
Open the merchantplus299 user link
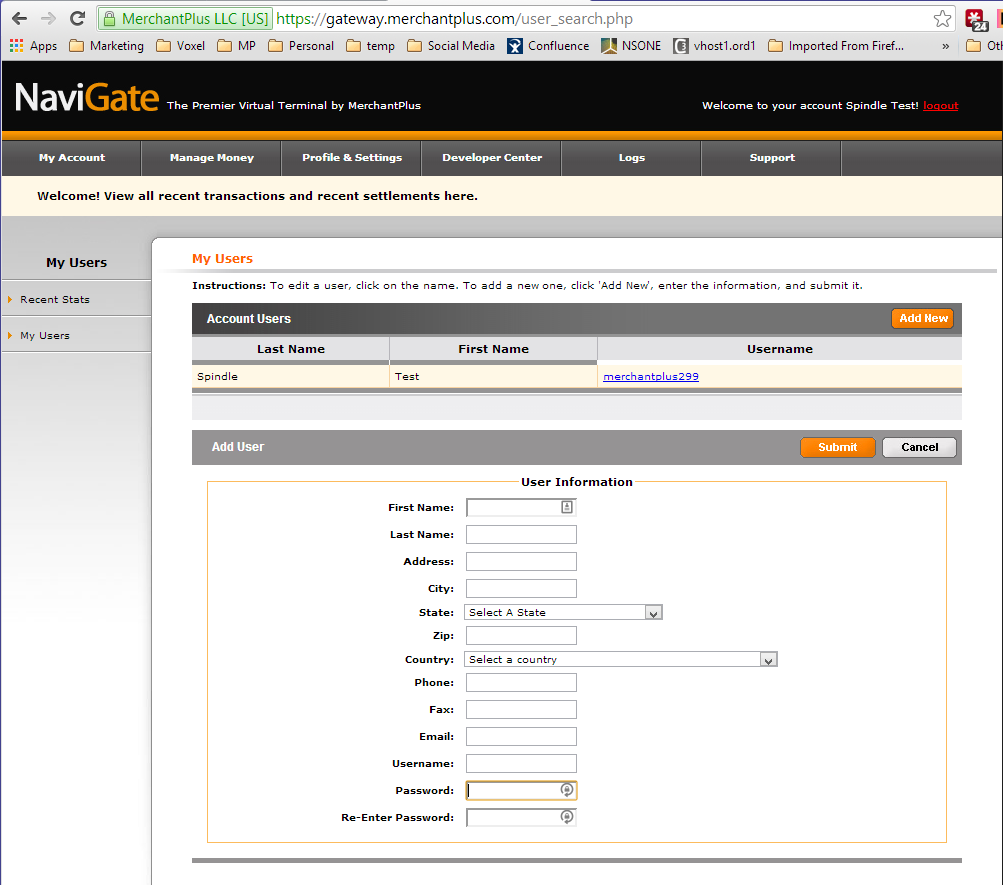[x=651, y=377]
